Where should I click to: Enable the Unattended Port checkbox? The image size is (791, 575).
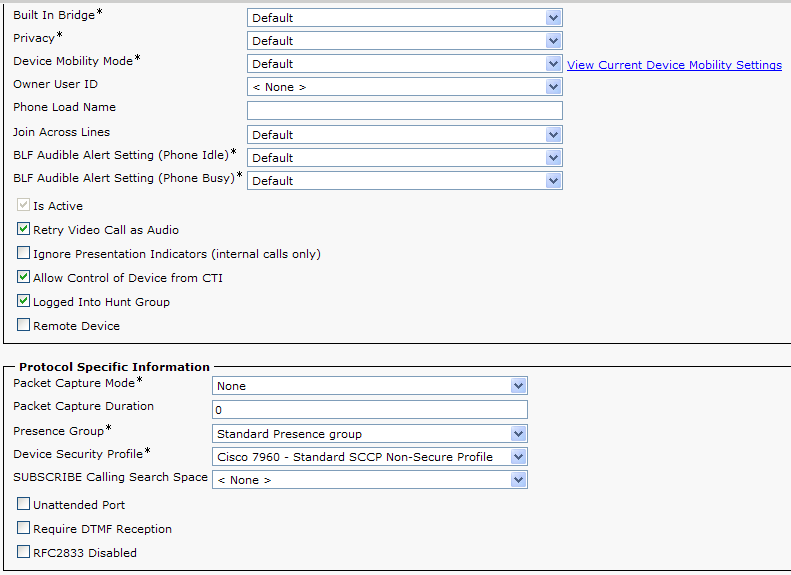click(x=24, y=505)
